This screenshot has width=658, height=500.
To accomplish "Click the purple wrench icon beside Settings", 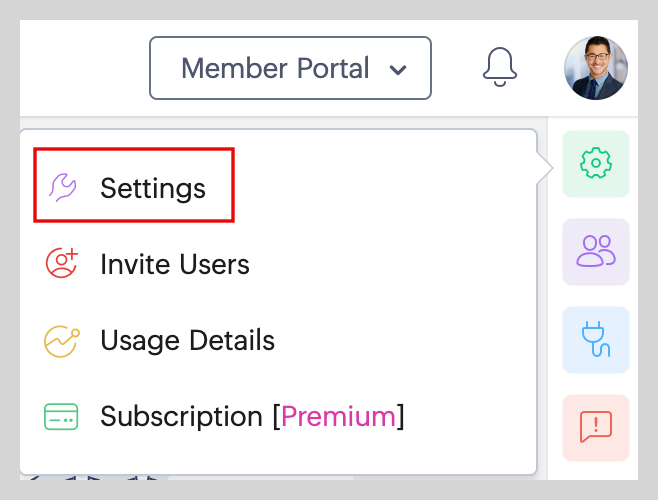I will [62, 187].
